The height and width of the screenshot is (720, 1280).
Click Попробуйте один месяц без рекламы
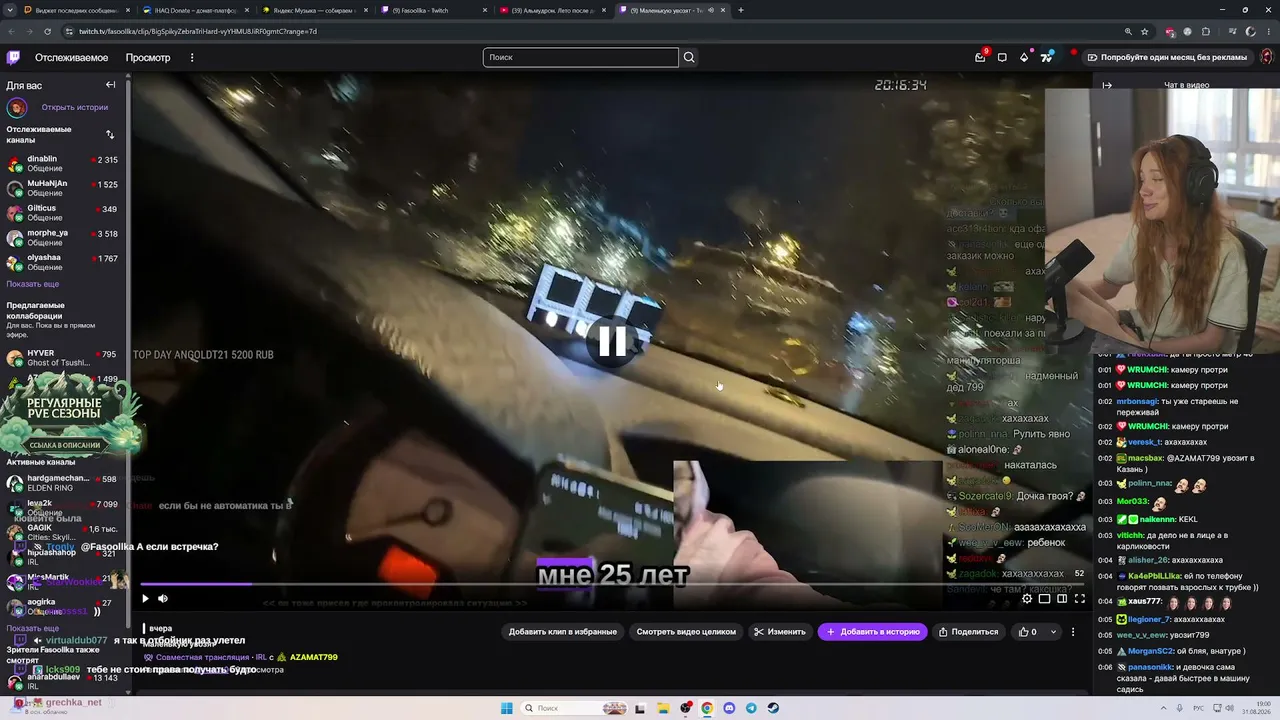[x=1167, y=57]
